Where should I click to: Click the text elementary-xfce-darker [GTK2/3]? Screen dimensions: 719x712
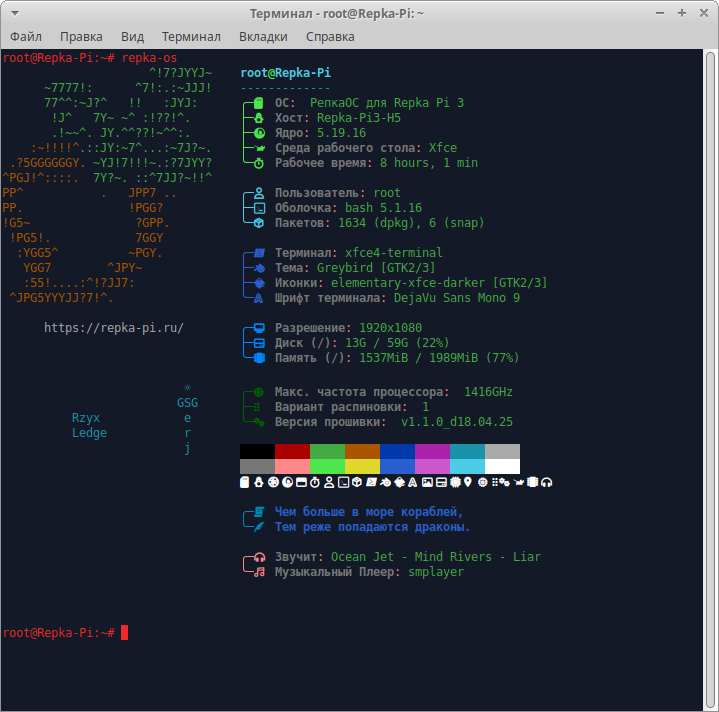click(439, 283)
